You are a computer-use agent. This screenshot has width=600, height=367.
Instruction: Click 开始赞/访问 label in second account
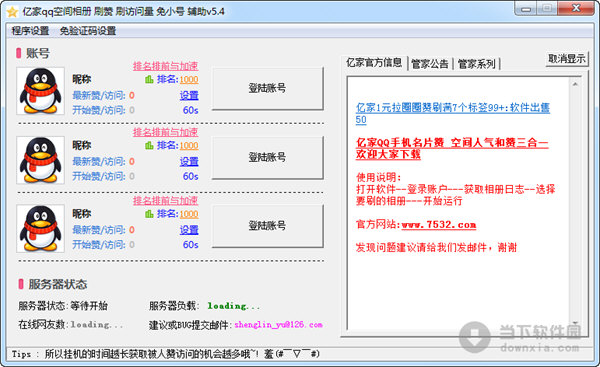coord(99,176)
